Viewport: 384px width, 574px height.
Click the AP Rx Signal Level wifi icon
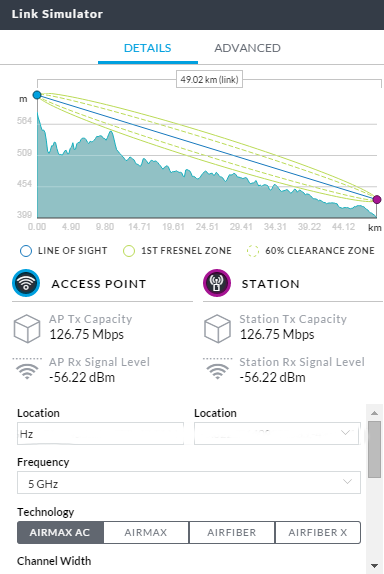(27, 369)
